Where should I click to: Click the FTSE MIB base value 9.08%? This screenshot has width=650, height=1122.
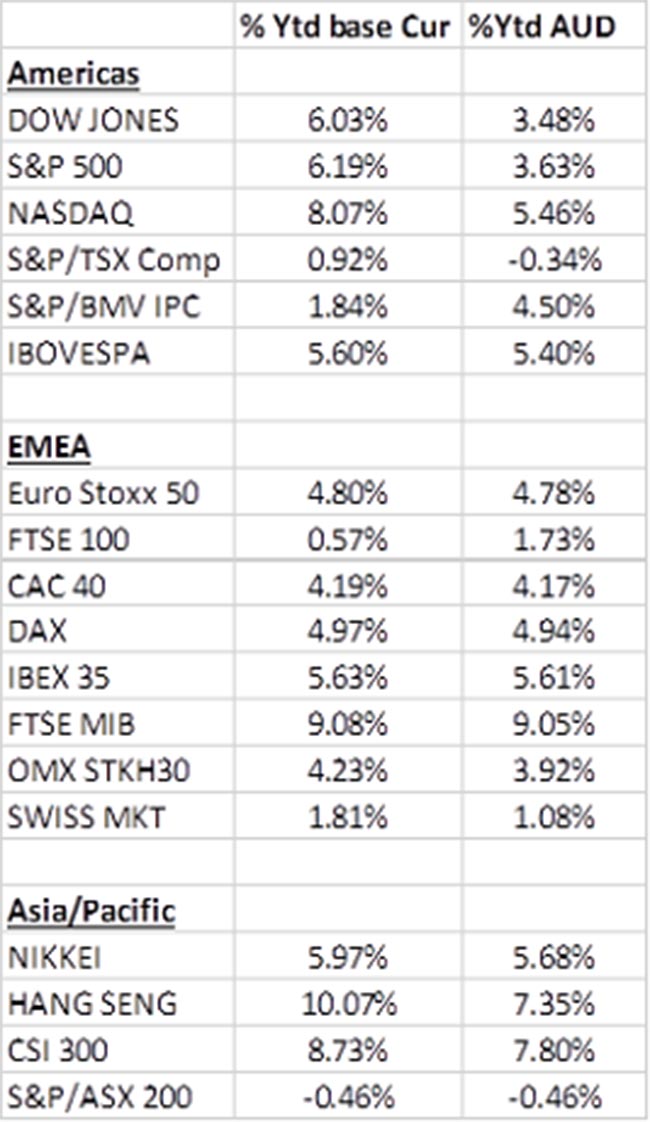[x=347, y=726]
